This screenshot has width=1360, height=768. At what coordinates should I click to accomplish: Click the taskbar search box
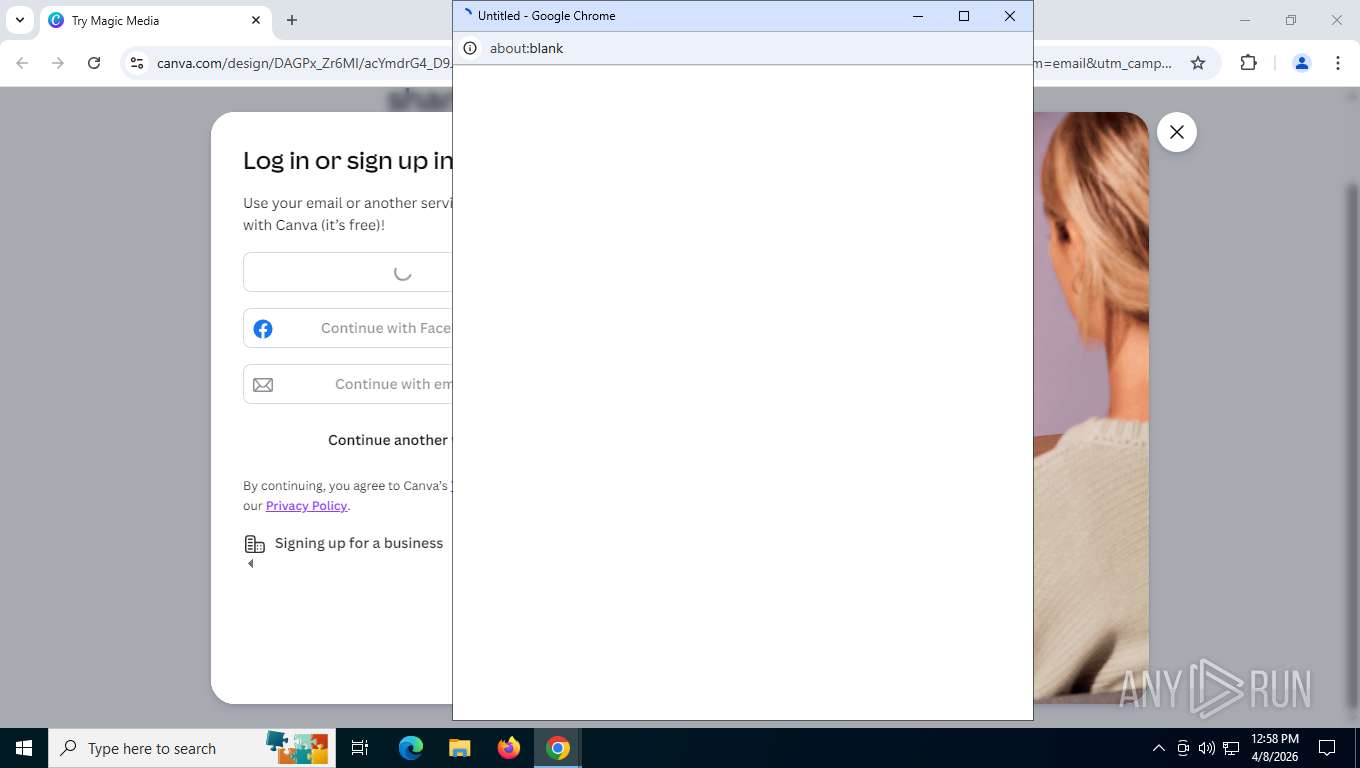[x=192, y=748]
